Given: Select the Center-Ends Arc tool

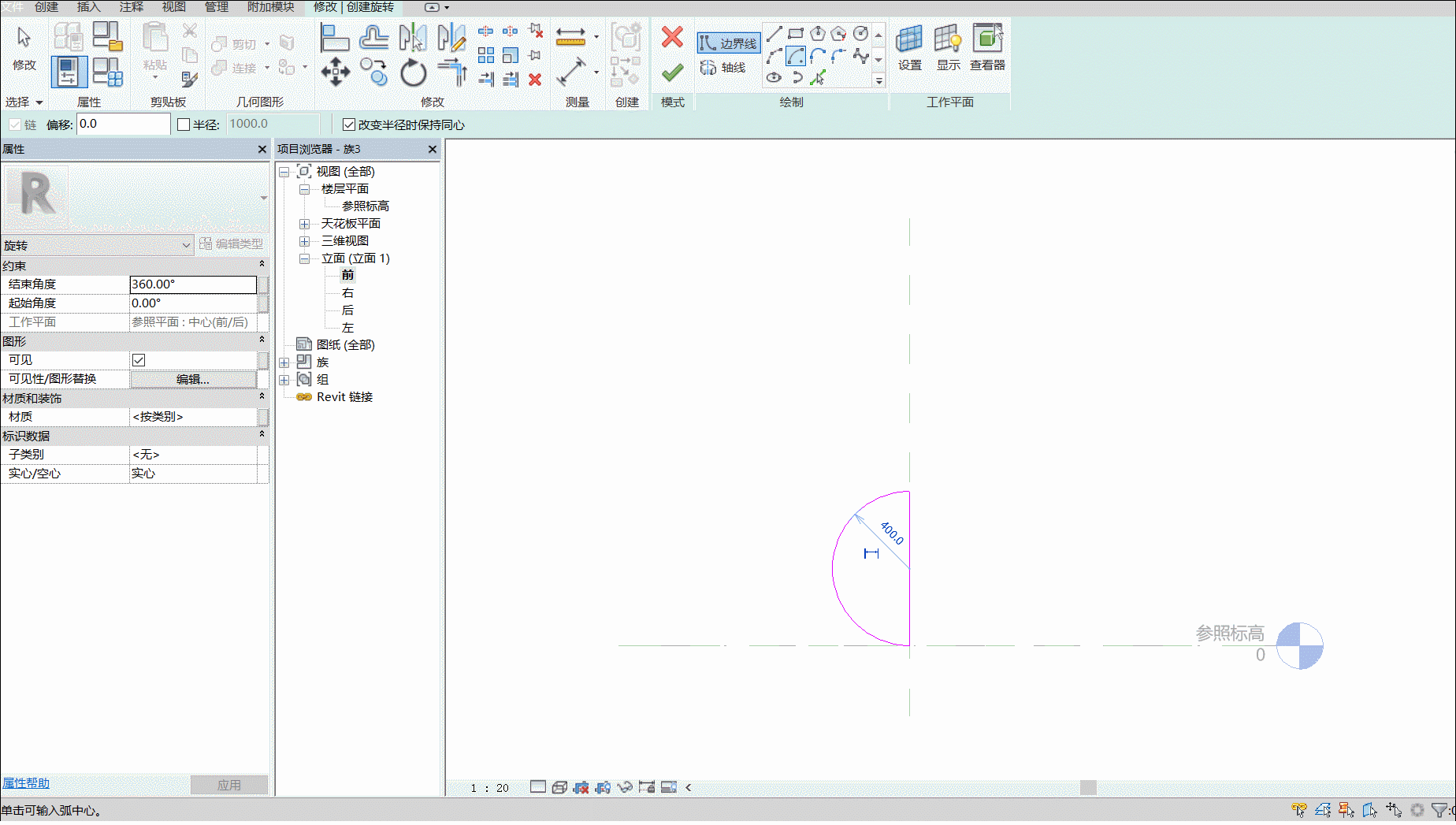Looking at the screenshot, I should [796, 56].
